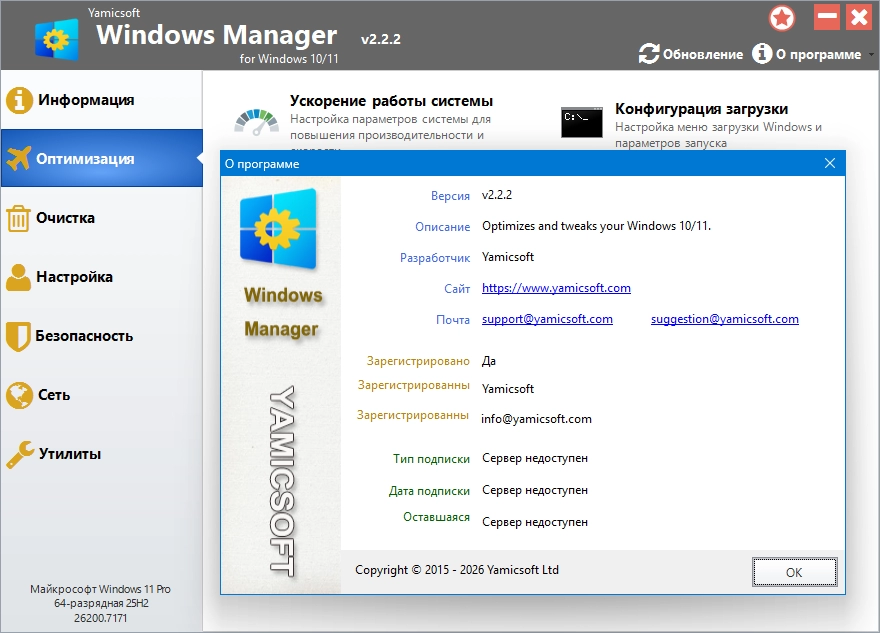The width and height of the screenshot is (880, 633).
Task: Click the Ускорение работы системы heading
Action: click(391, 101)
